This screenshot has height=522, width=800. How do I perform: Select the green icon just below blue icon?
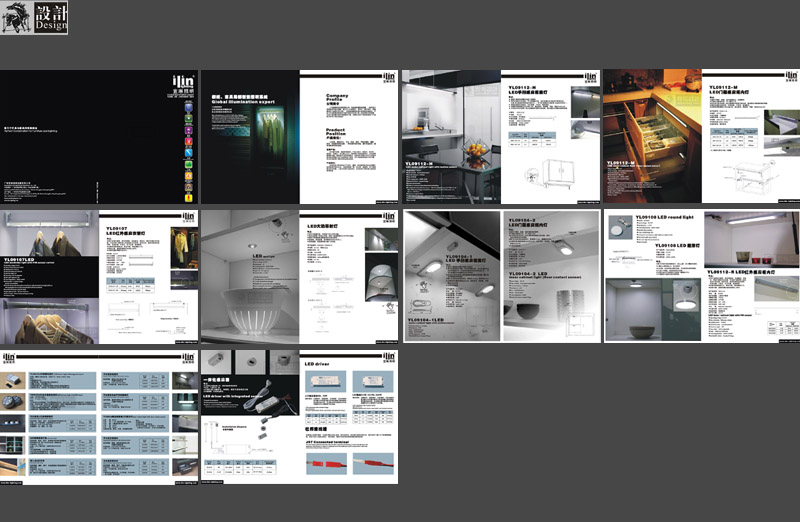pos(188,119)
